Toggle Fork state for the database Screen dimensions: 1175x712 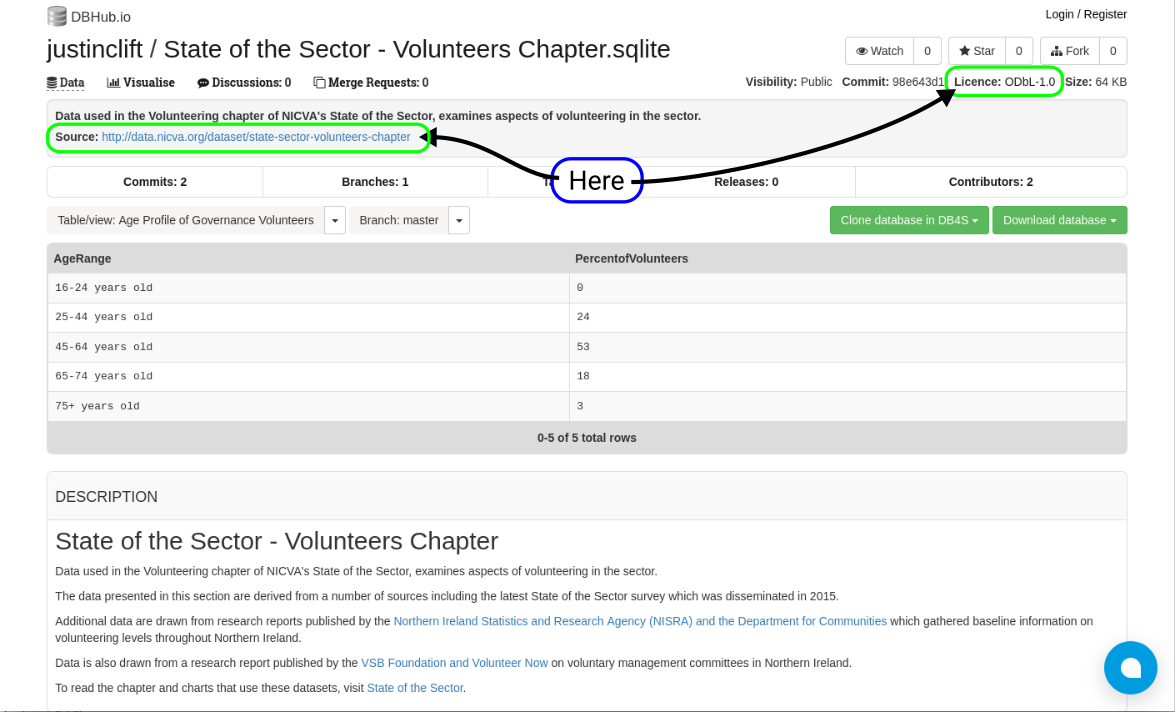pos(1069,50)
